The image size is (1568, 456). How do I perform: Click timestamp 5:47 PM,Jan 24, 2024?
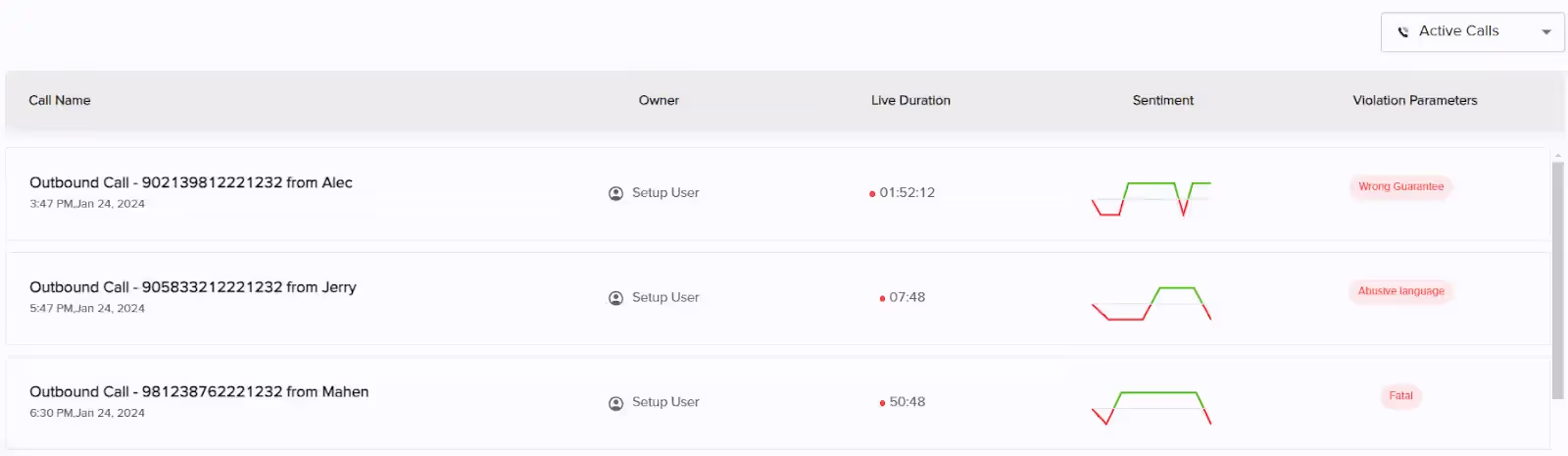pyautogui.click(x=87, y=308)
